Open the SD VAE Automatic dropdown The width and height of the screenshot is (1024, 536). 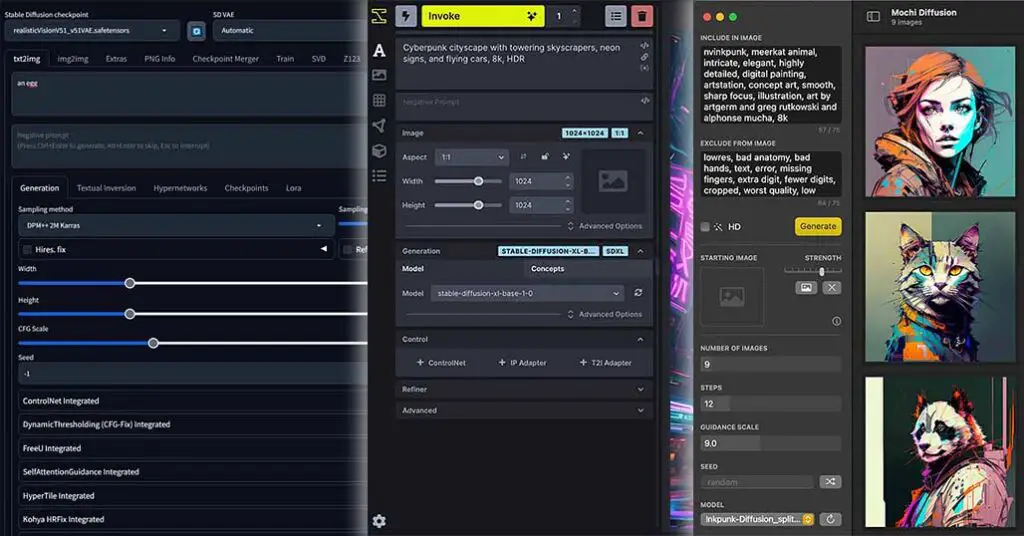(290, 31)
